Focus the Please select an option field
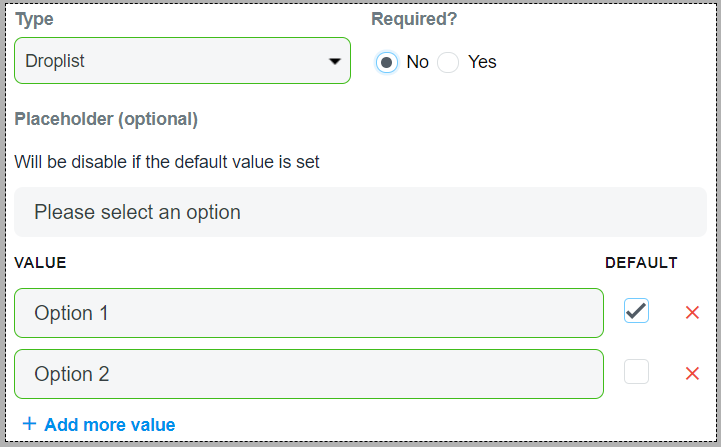This screenshot has width=721, height=447. tap(360, 212)
